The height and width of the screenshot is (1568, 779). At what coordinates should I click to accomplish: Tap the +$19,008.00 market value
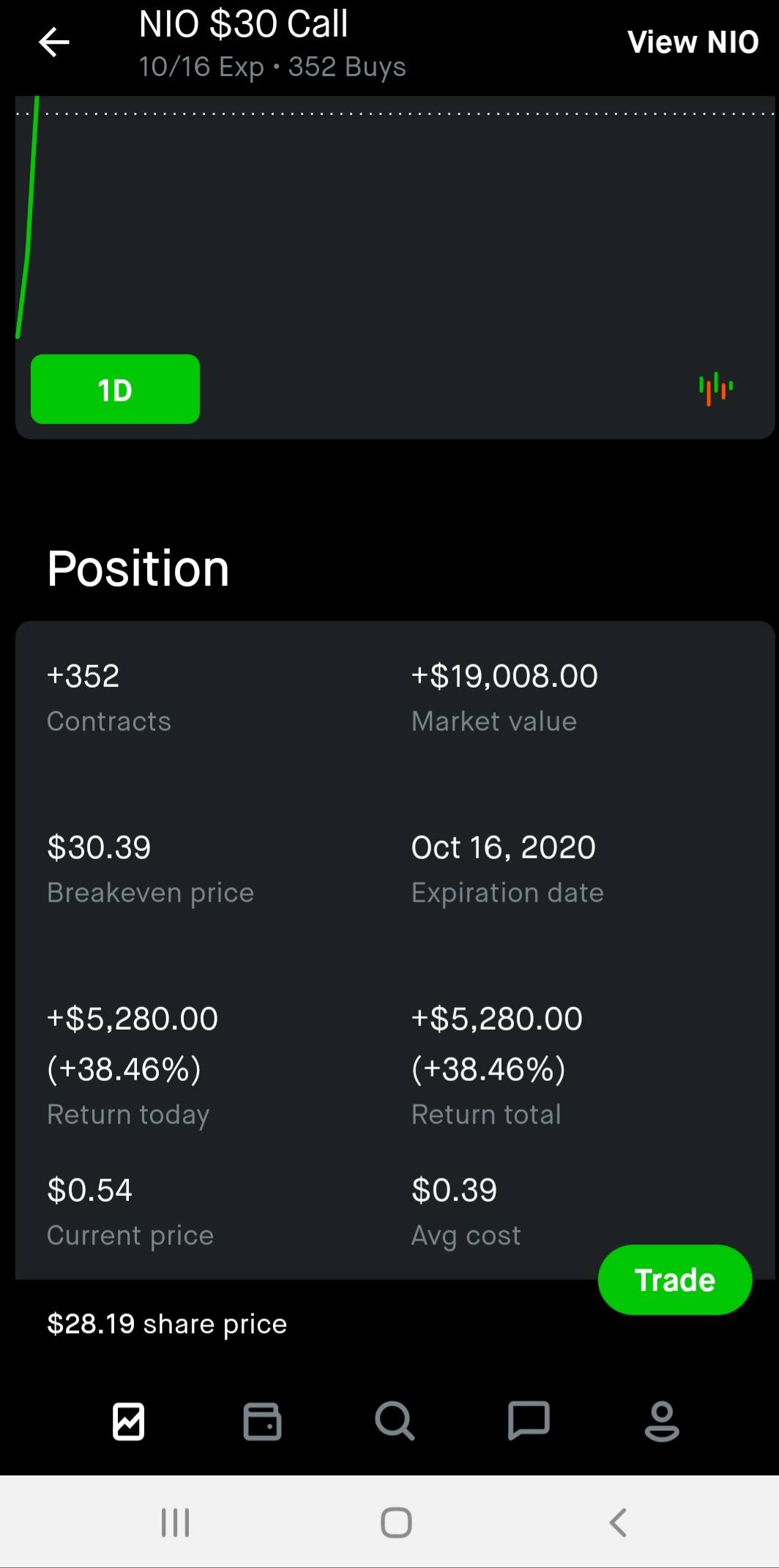pyautogui.click(x=504, y=675)
